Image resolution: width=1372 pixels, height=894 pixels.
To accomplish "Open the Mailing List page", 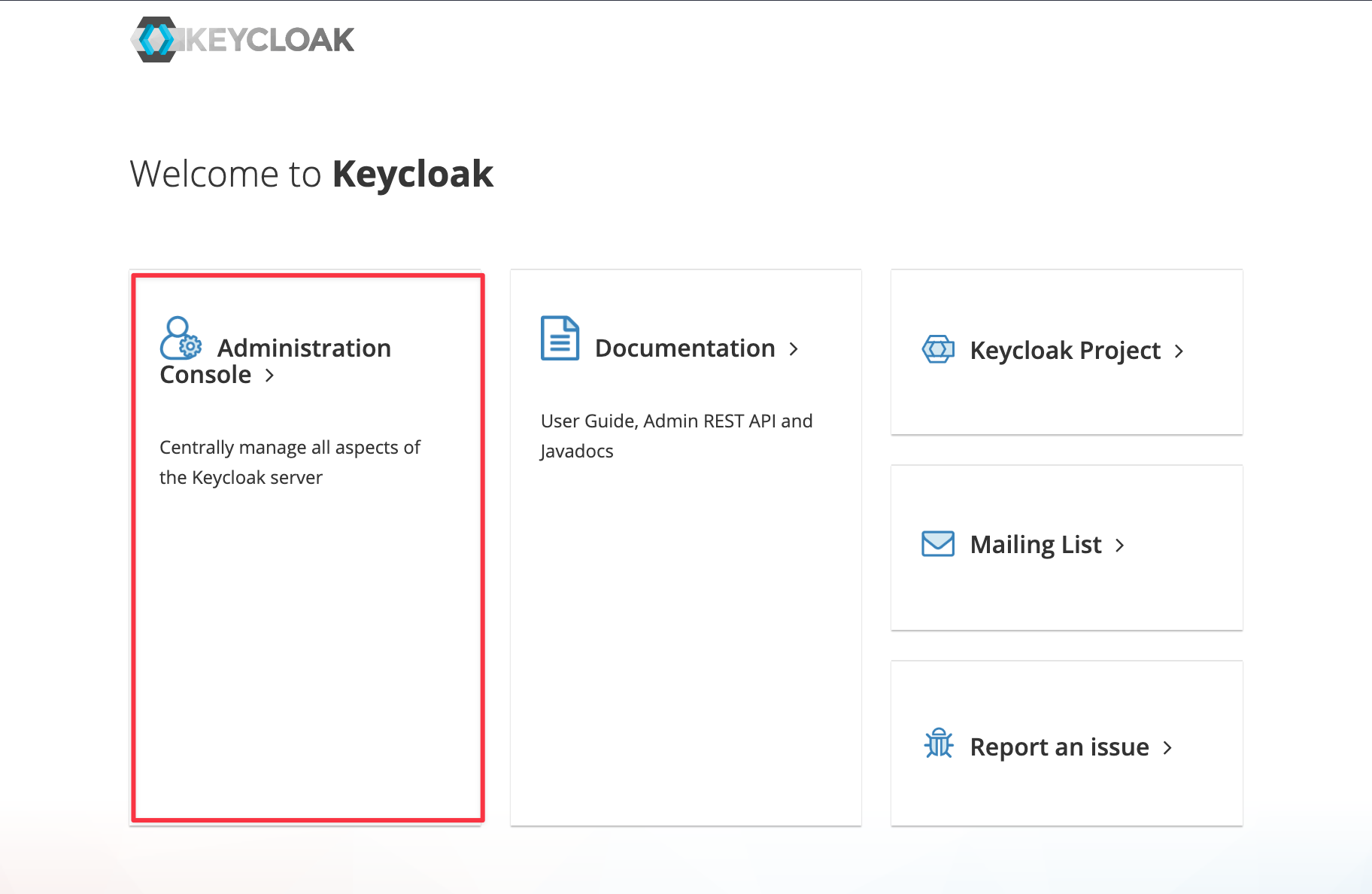I will [1036, 543].
